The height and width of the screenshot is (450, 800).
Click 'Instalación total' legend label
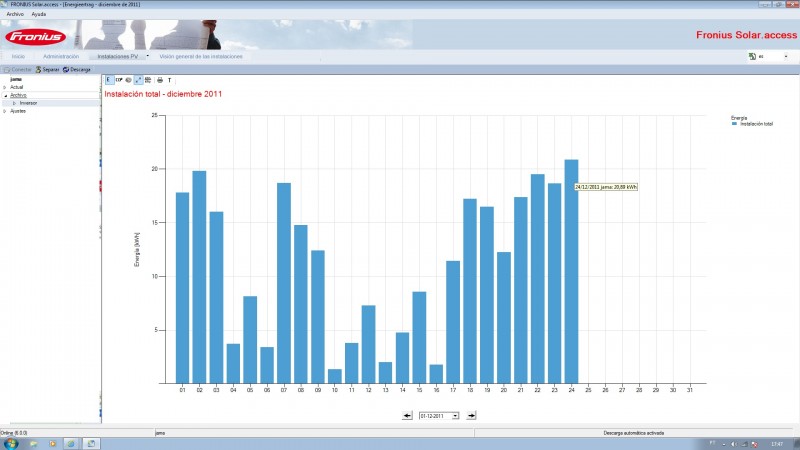[x=757, y=123]
